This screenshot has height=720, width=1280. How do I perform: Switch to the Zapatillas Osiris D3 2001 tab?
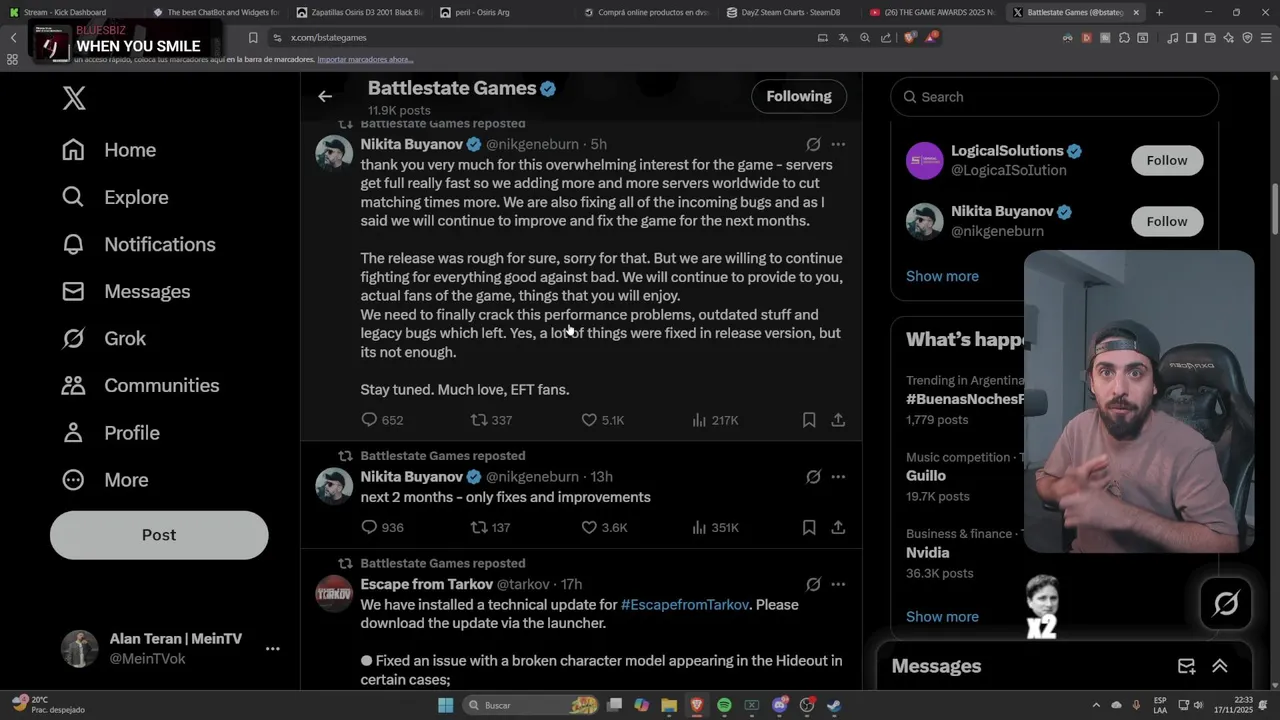point(360,12)
